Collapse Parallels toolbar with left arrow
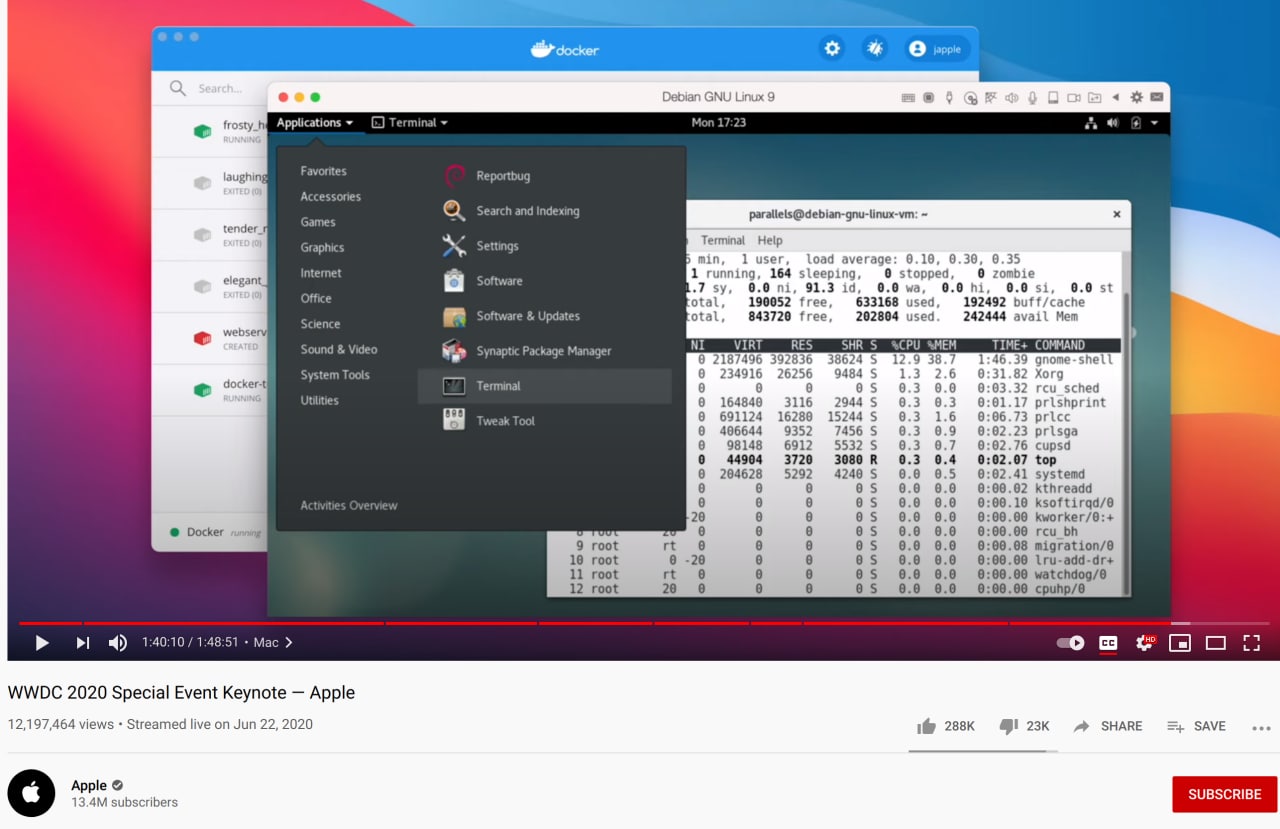This screenshot has width=1280, height=829. 1116,98
